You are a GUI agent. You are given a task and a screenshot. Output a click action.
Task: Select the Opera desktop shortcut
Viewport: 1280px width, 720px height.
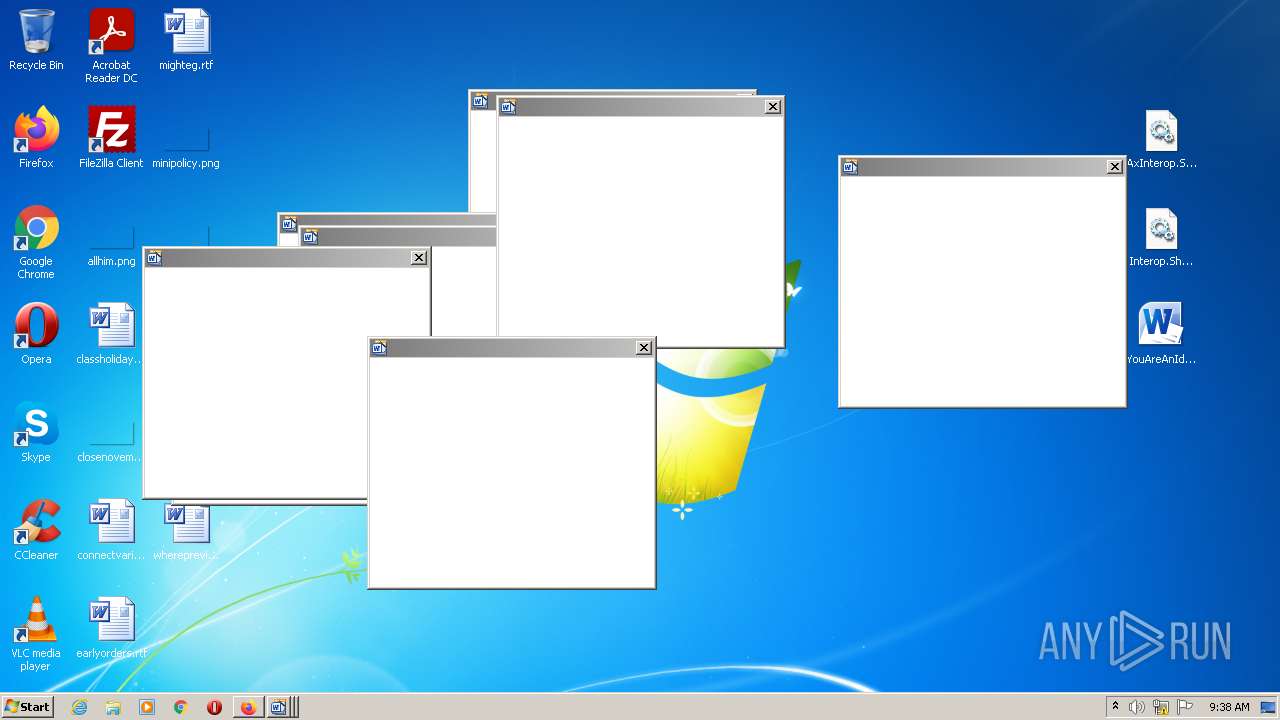pyautogui.click(x=36, y=334)
